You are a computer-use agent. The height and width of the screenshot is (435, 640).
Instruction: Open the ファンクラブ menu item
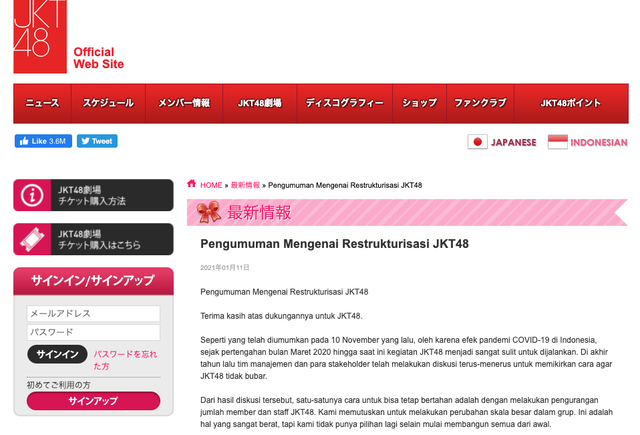tap(480, 103)
